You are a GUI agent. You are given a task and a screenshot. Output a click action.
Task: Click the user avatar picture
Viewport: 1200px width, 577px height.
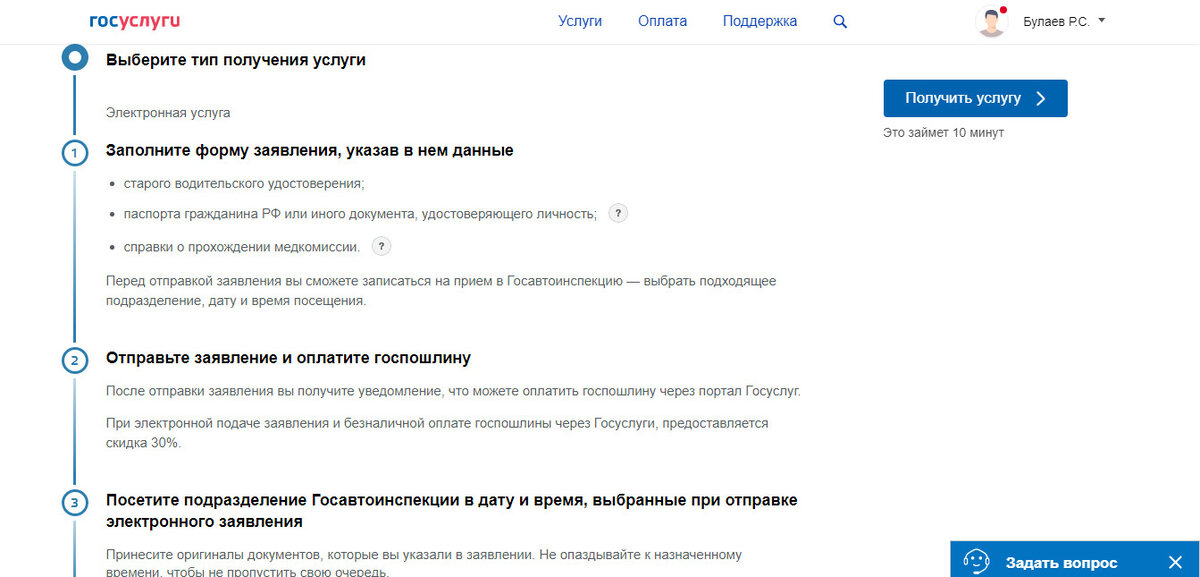point(991,22)
